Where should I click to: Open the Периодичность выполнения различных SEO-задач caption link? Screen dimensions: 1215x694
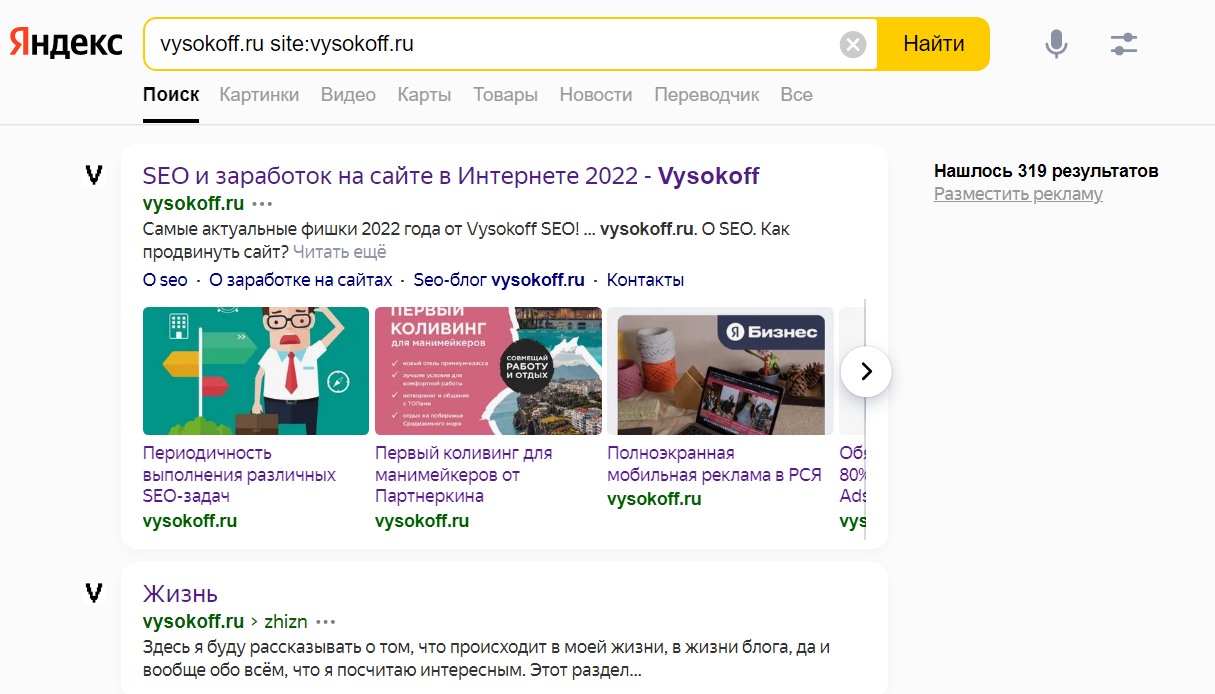click(x=239, y=475)
